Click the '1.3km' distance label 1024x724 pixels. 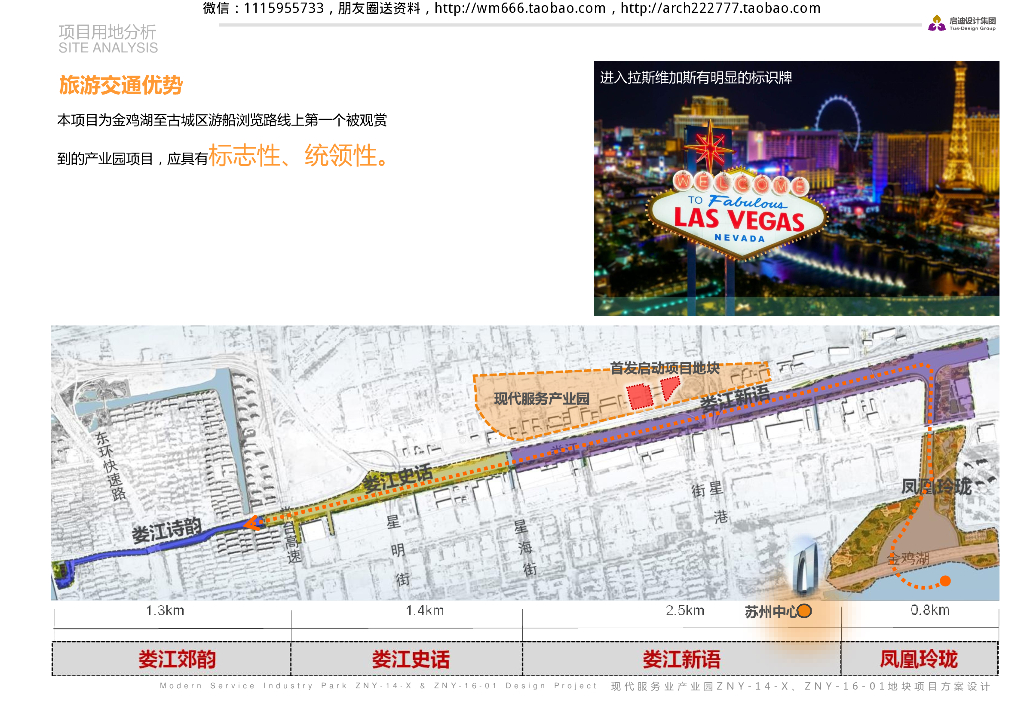coord(165,610)
